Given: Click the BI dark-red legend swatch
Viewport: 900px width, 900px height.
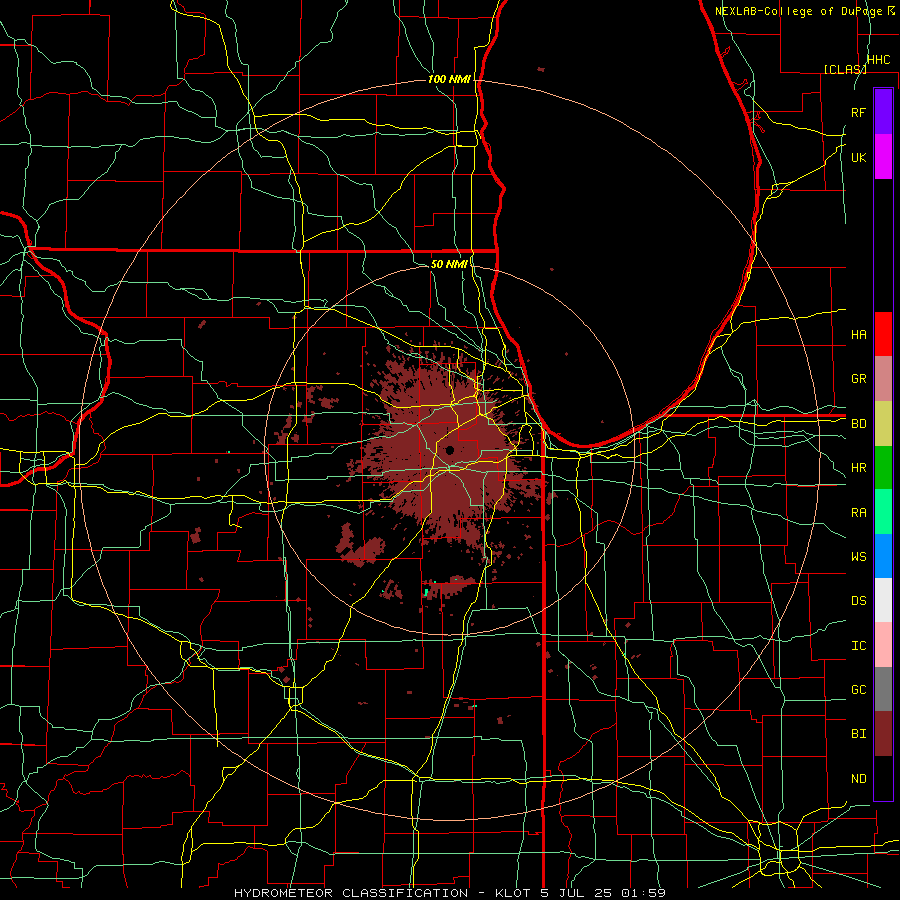Looking at the screenshot, I should [x=883, y=734].
